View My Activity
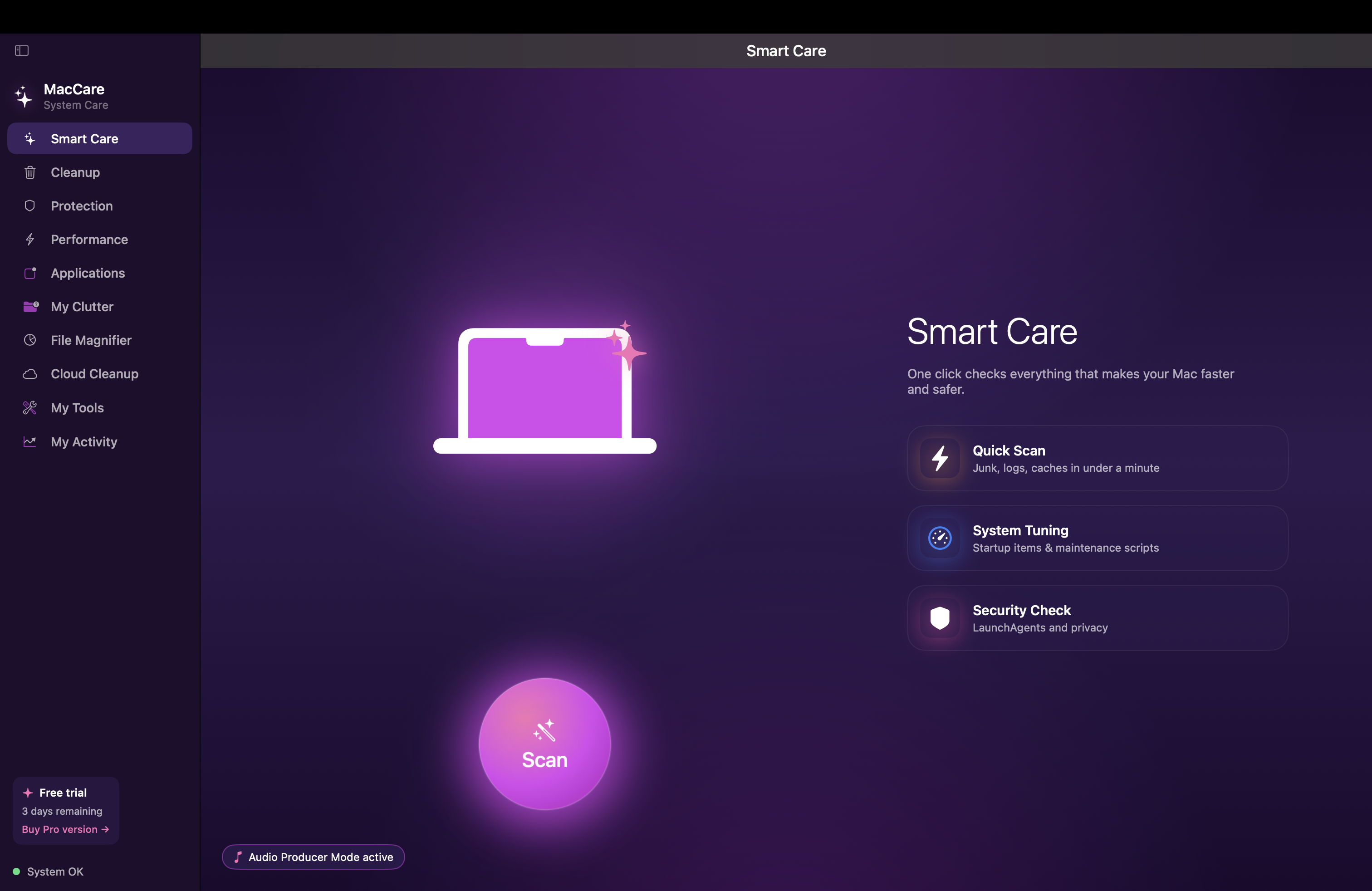Viewport: 1372px width, 891px height. 100,441
